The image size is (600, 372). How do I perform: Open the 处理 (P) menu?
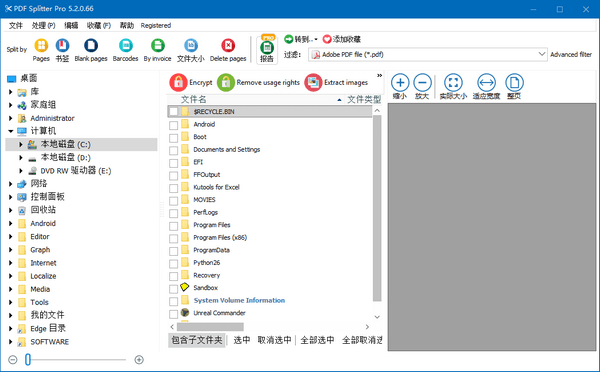(43, 26)
